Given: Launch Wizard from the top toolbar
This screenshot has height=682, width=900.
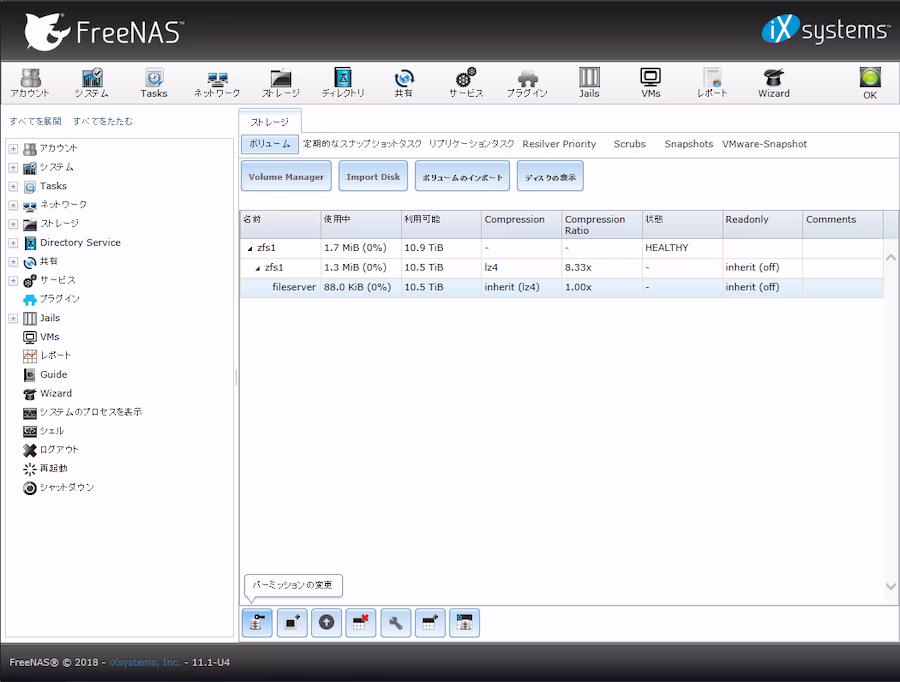Looking at the screenshot, I should point(774,83).
